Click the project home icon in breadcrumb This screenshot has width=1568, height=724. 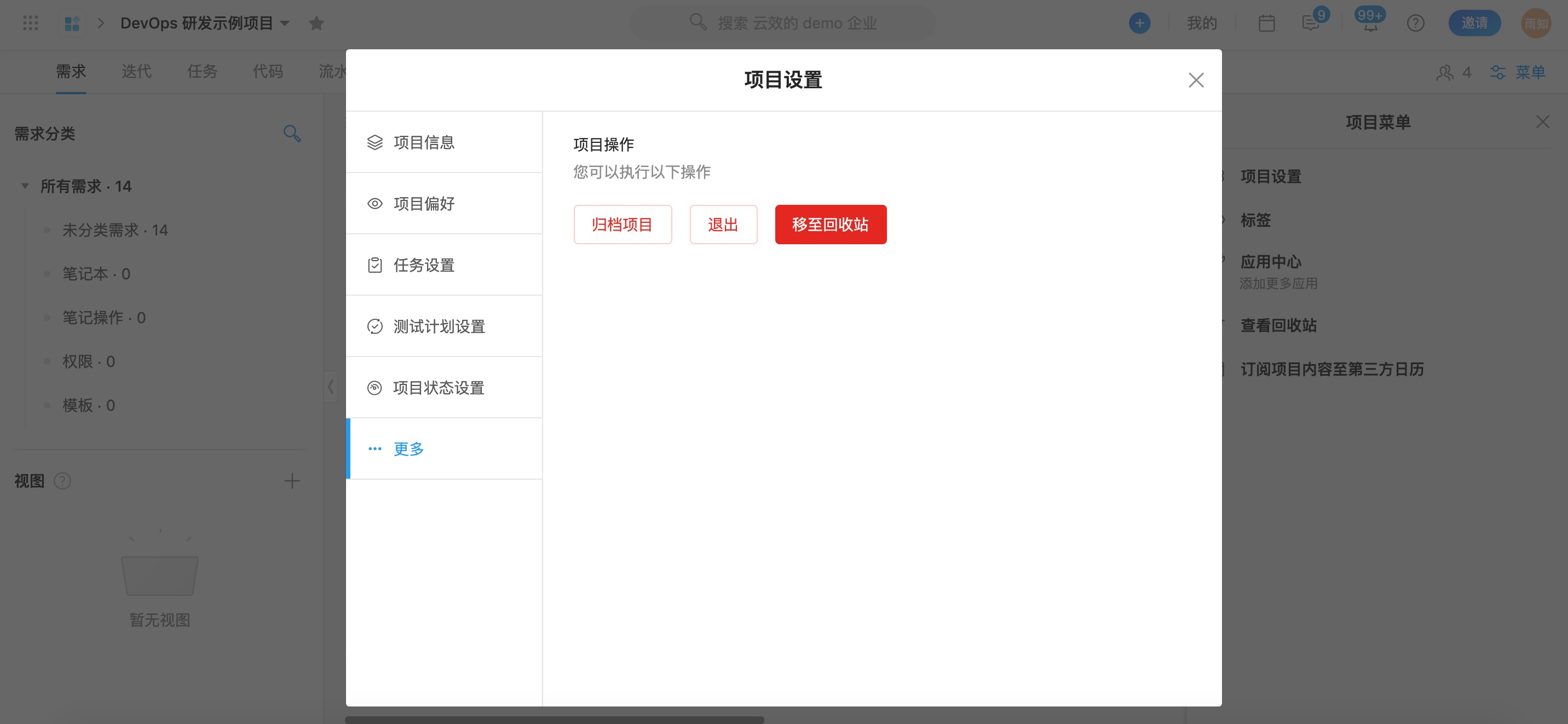72,23
